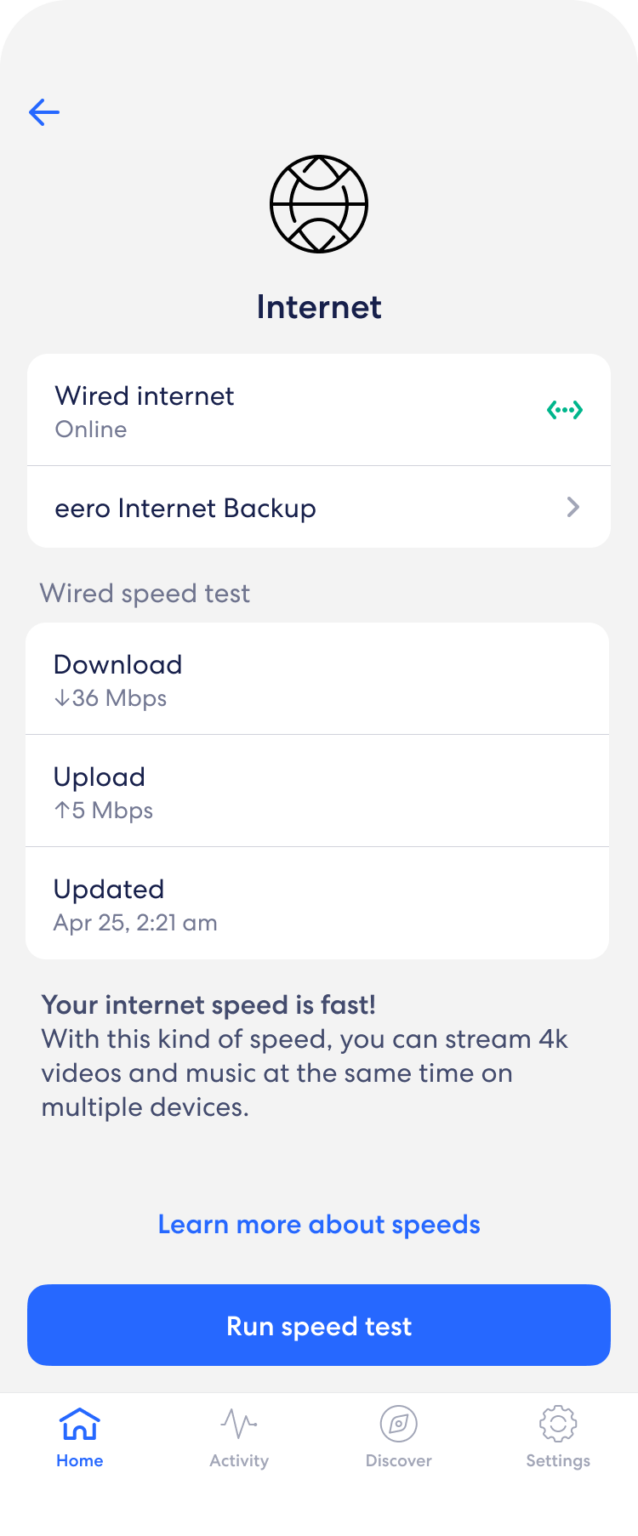This screenshot has width=638, height=1536.
Task: Expand eero Internet Backup settings
Action: pos(318,507)
